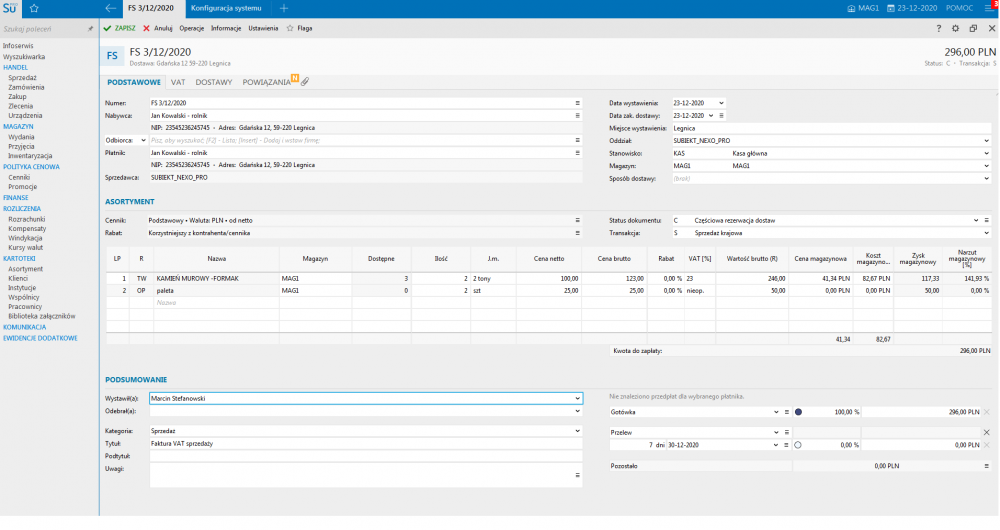Click the empty Nazwa new row cell
This screenshot has width=1000, height=530.
216,303
